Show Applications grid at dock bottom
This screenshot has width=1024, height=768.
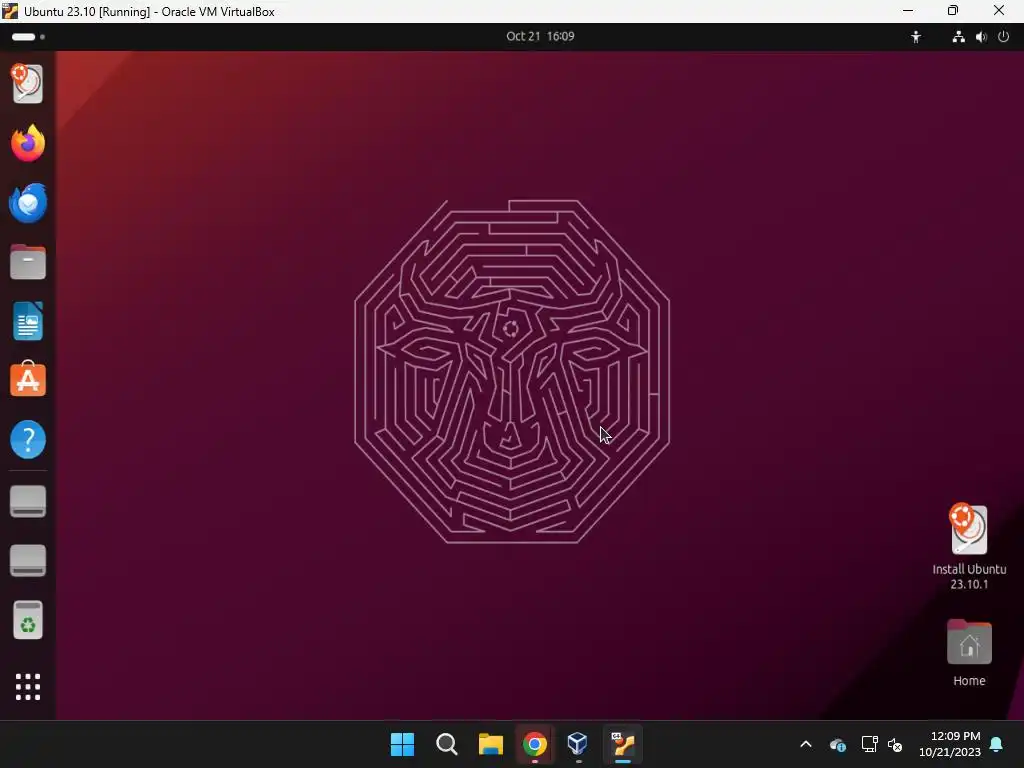point(27,686)
